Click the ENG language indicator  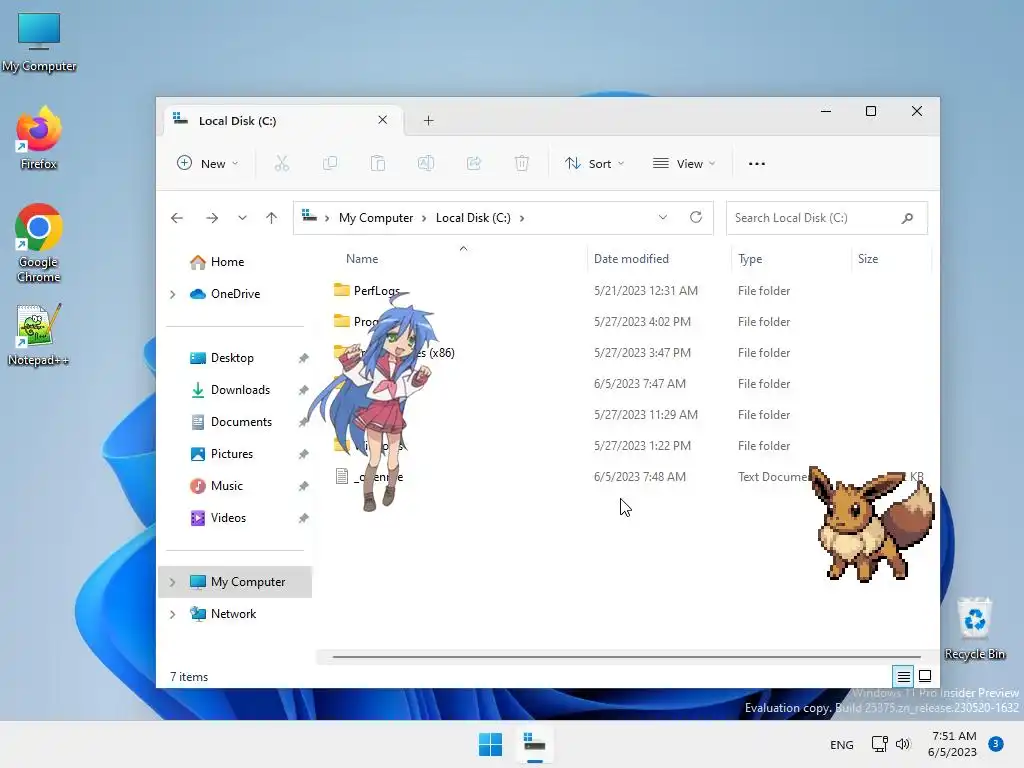pos(842,744)
